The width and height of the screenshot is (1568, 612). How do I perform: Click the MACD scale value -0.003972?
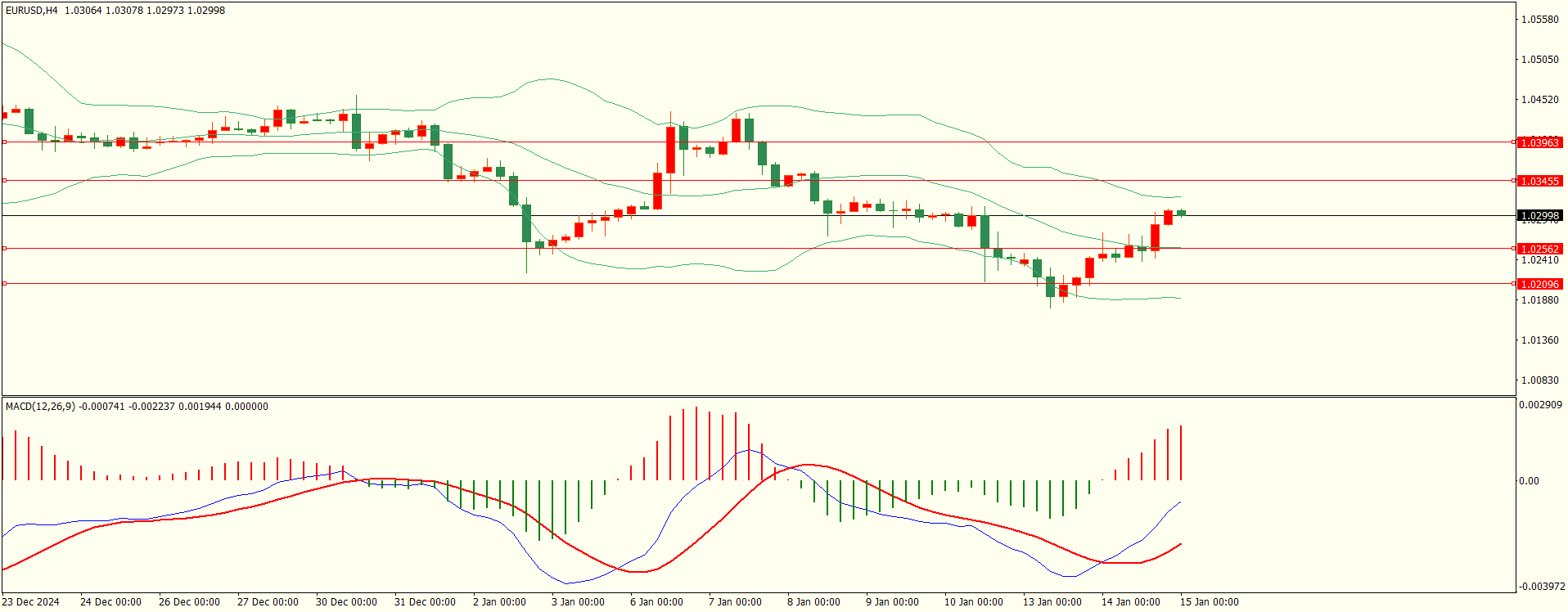(x=1542, y=587)
